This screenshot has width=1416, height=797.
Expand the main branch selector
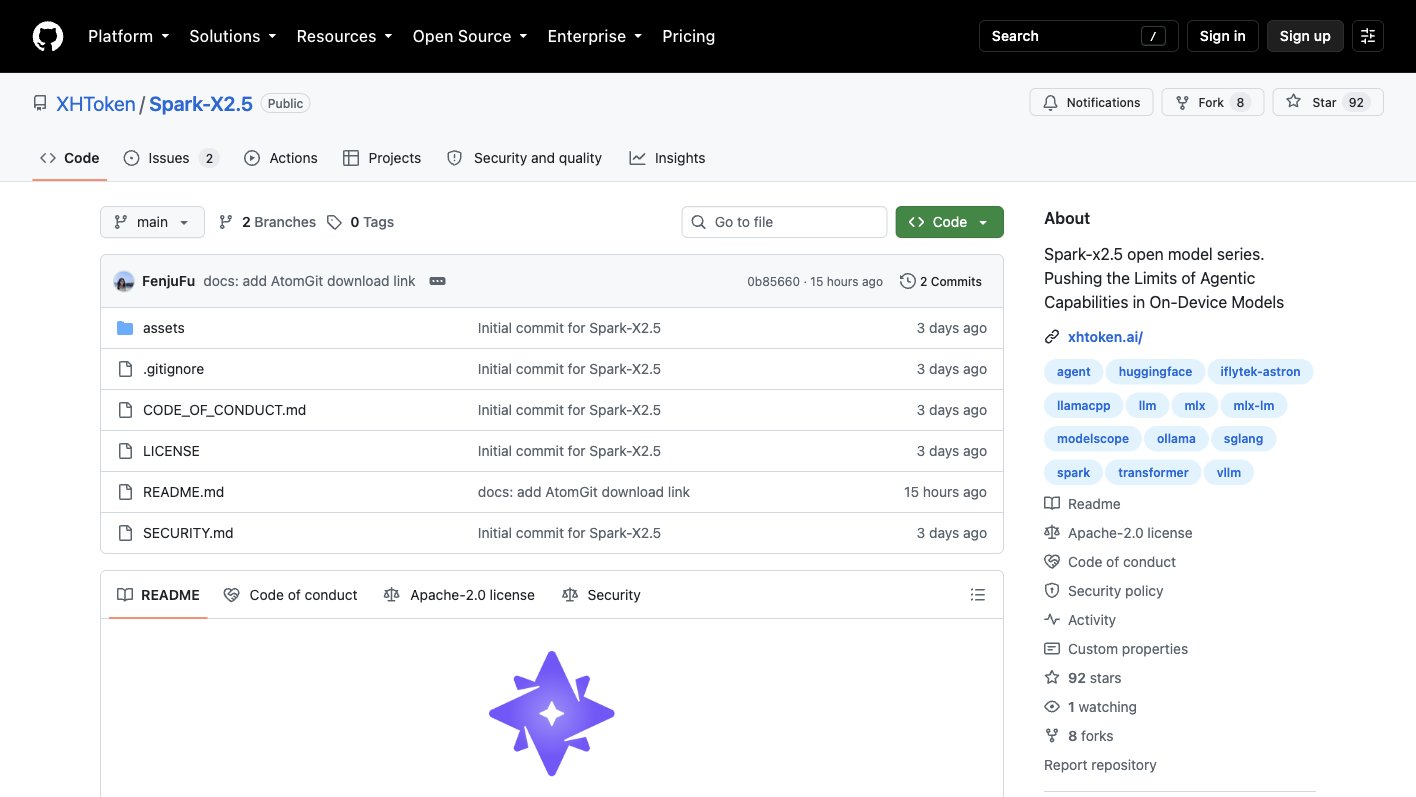pyautogui.click(x=152, y=222)
